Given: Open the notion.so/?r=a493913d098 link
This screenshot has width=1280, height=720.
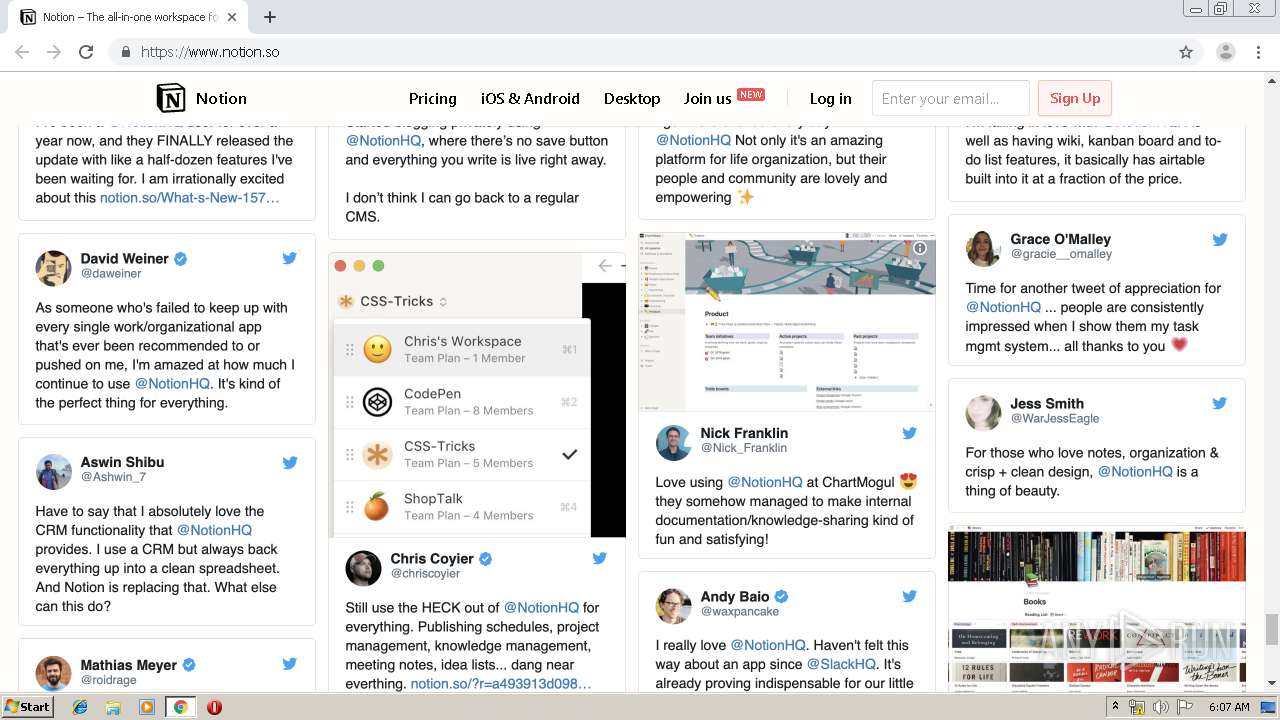Looking at the screenshot, I should 501,684.
